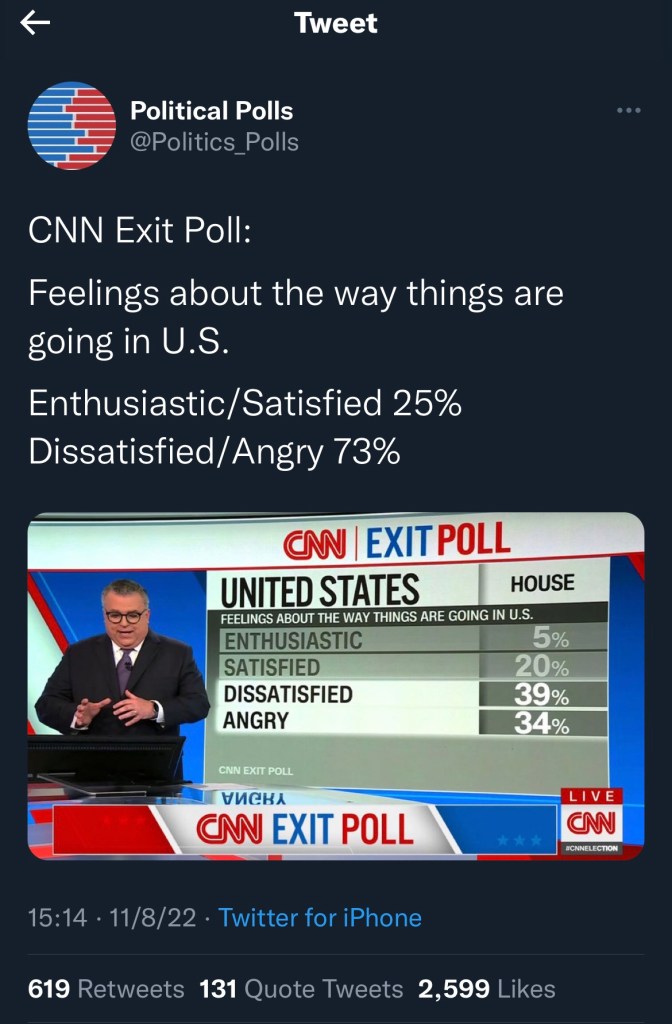
Task: Click the Political Polls display name
Action: click(212, 111)
